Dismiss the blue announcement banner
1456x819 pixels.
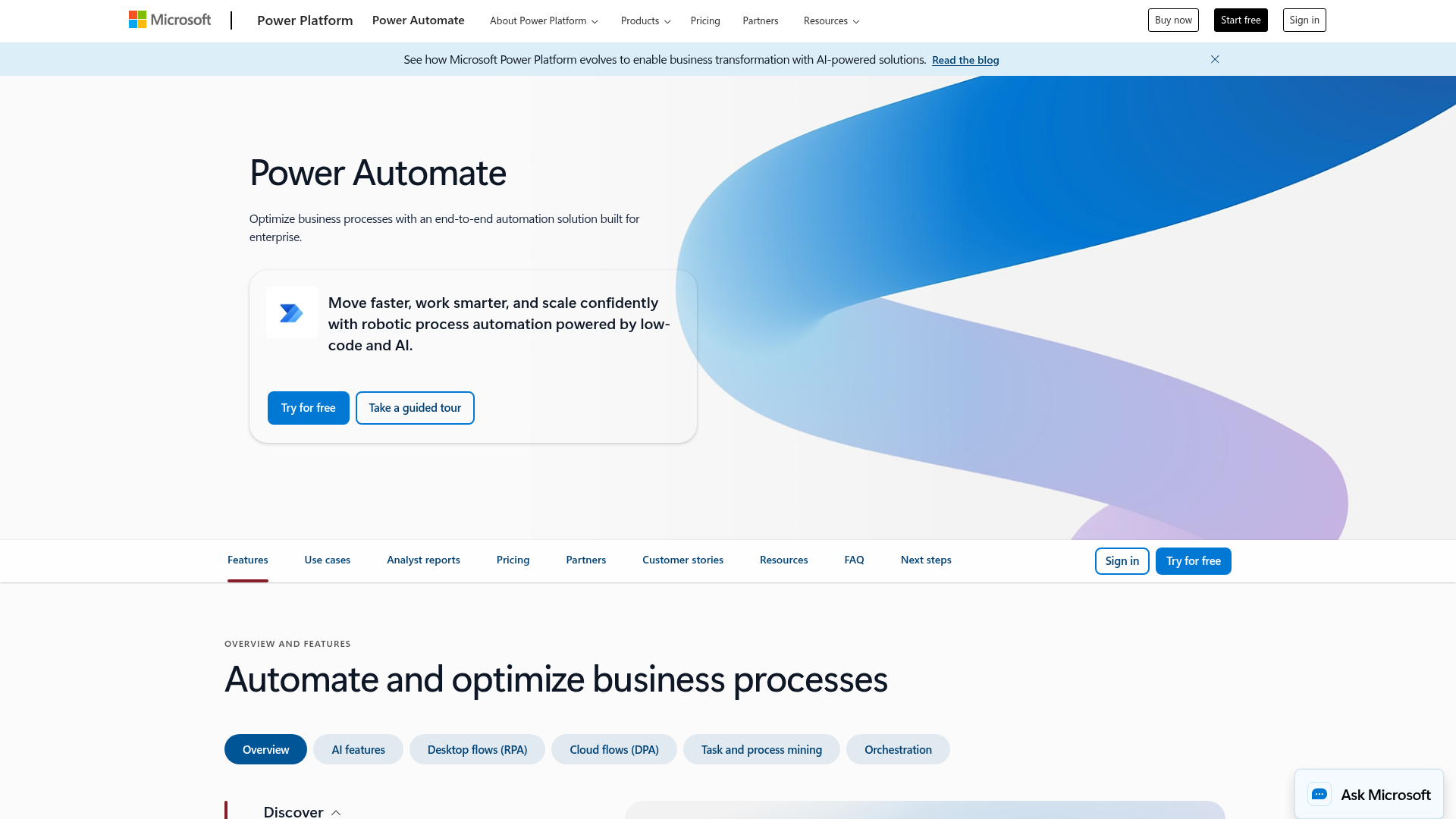tap(1214, 59)
